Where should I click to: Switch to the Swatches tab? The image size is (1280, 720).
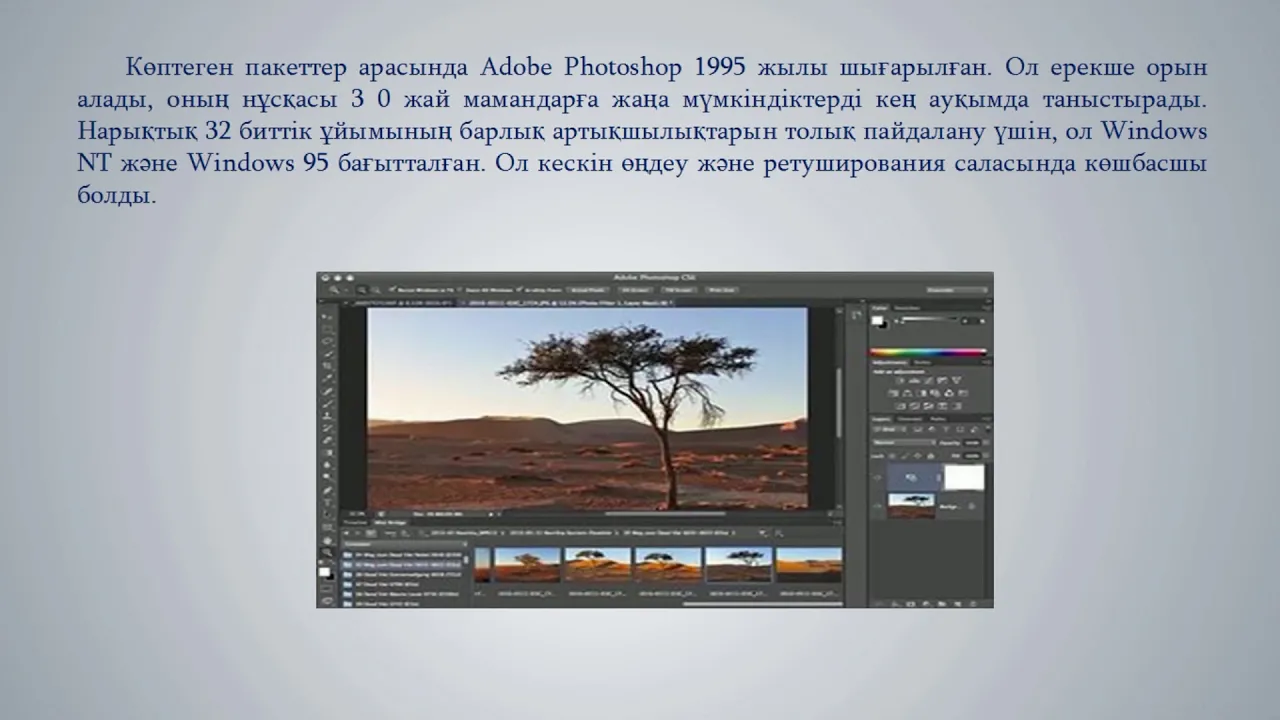(907, 308)
